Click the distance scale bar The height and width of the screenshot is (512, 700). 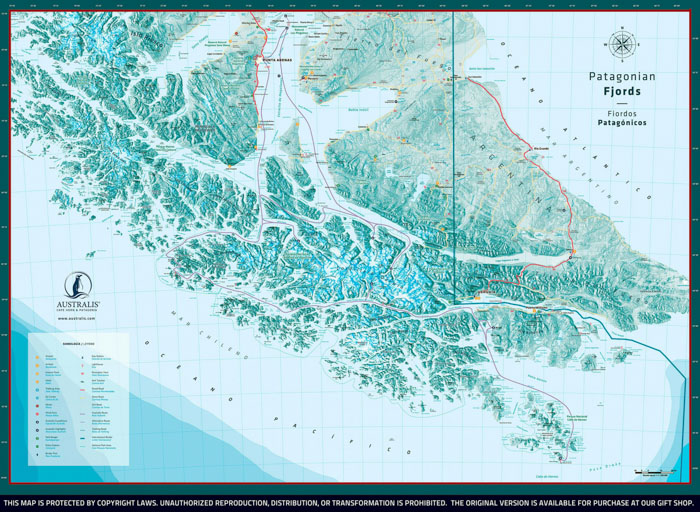(x=655, y=470)
